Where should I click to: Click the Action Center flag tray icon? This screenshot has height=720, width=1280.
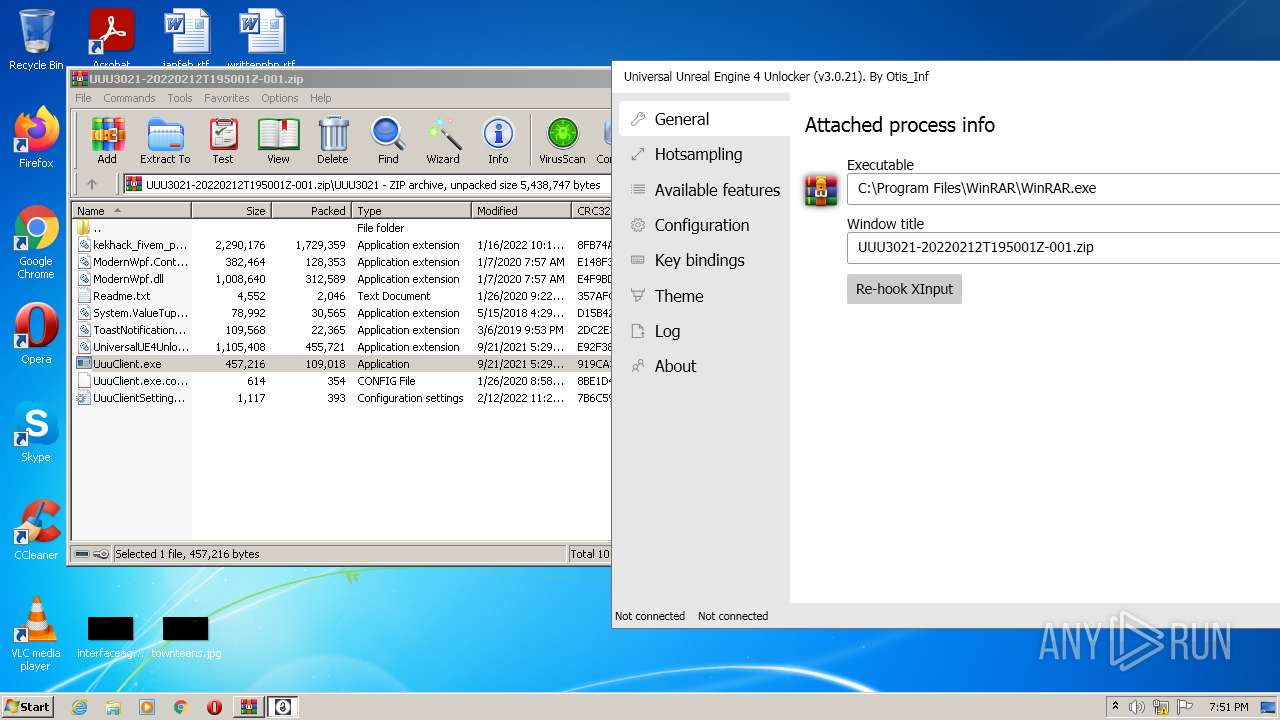1185,707
